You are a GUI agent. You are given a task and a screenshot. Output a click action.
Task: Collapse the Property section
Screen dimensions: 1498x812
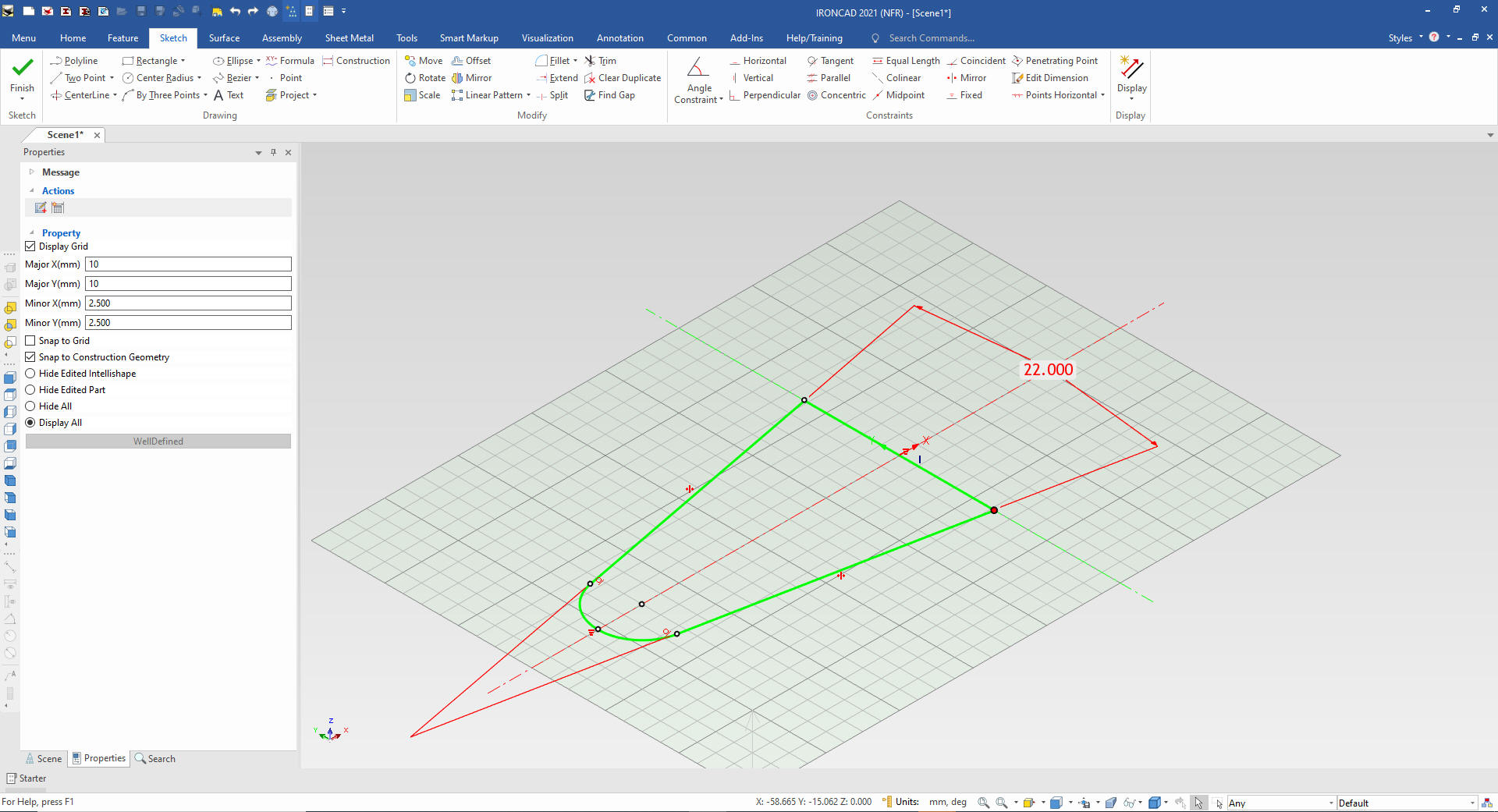click(x=32, y=233)
